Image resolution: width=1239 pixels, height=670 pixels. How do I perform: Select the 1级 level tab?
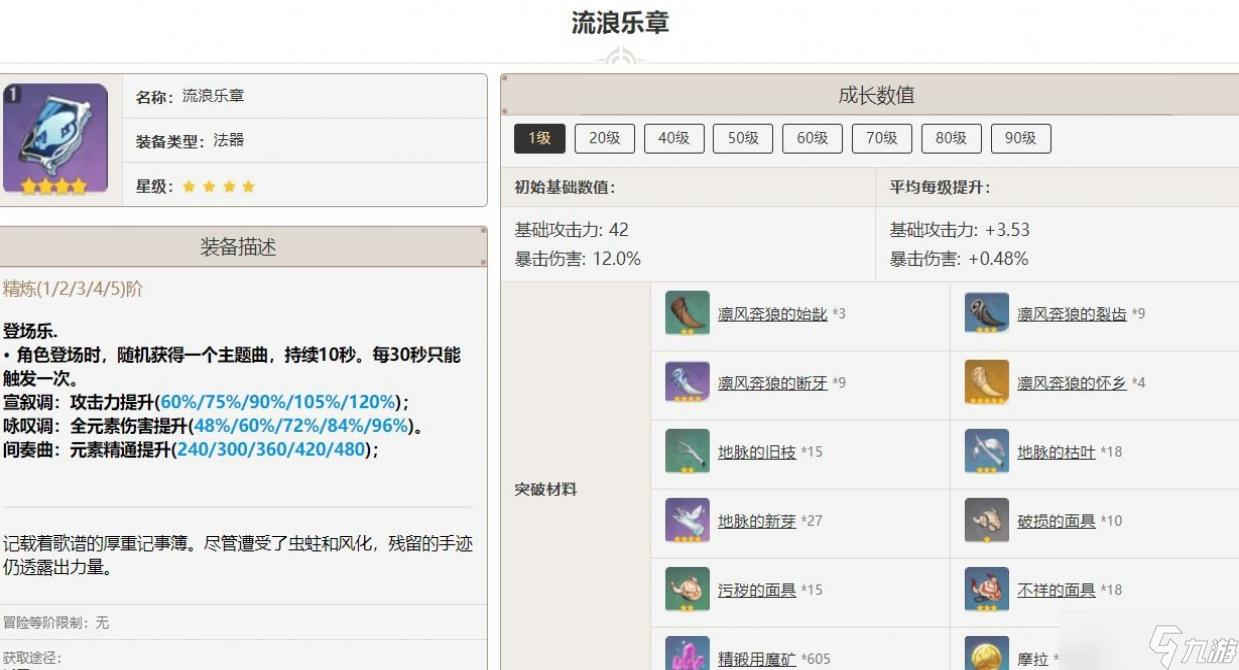[x=540, y=138]
